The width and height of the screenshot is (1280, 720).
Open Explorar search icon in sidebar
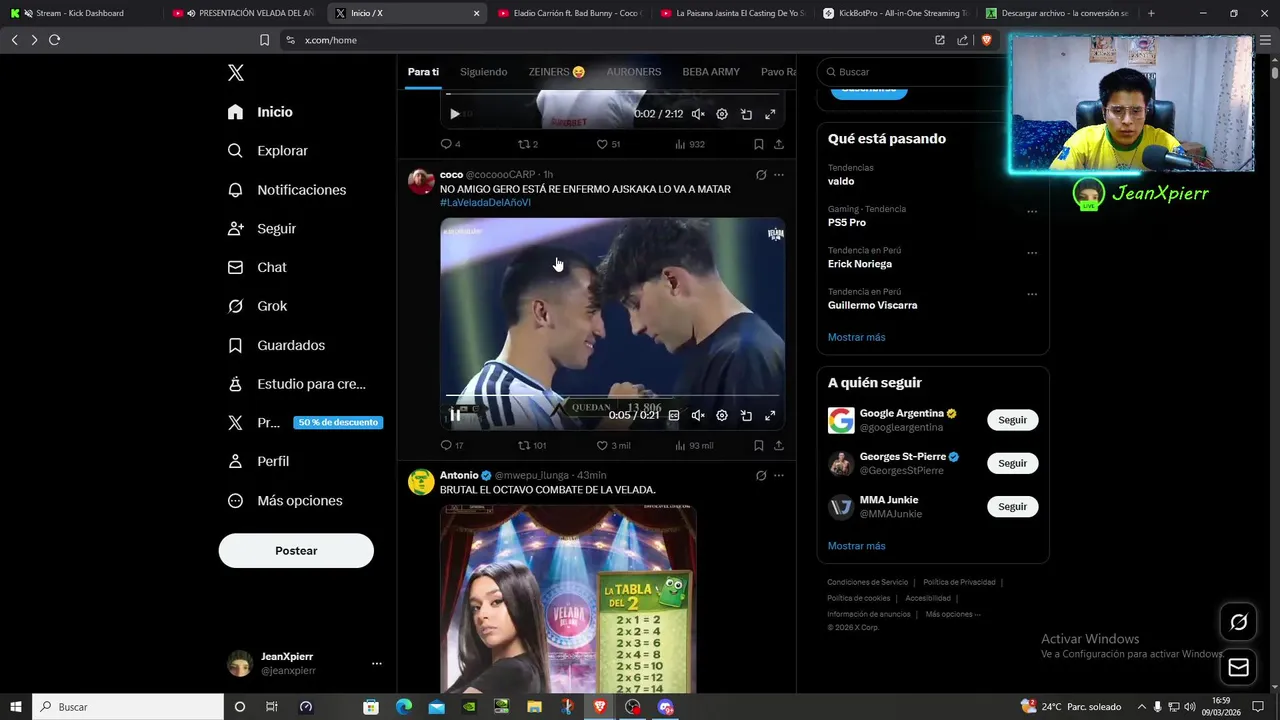[235, 151]
